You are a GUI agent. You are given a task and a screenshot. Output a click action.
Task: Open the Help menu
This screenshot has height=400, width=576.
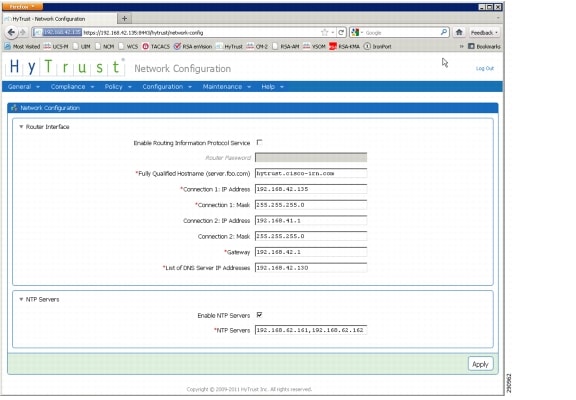point(273,87)
